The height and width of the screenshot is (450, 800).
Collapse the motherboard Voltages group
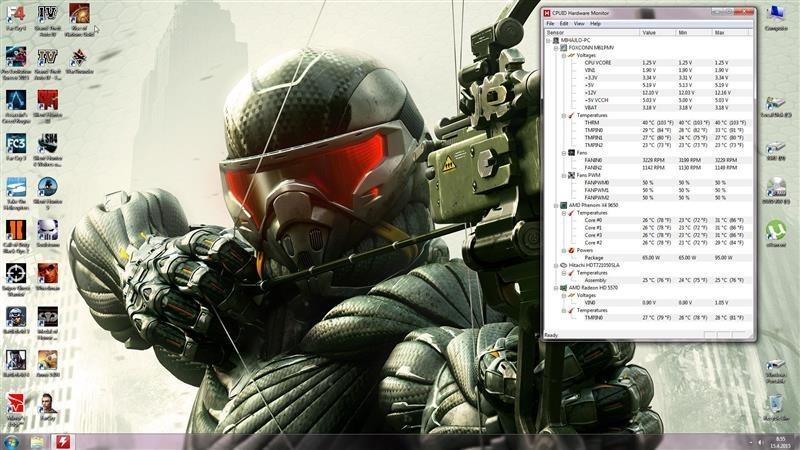click(x=564, y=55)
